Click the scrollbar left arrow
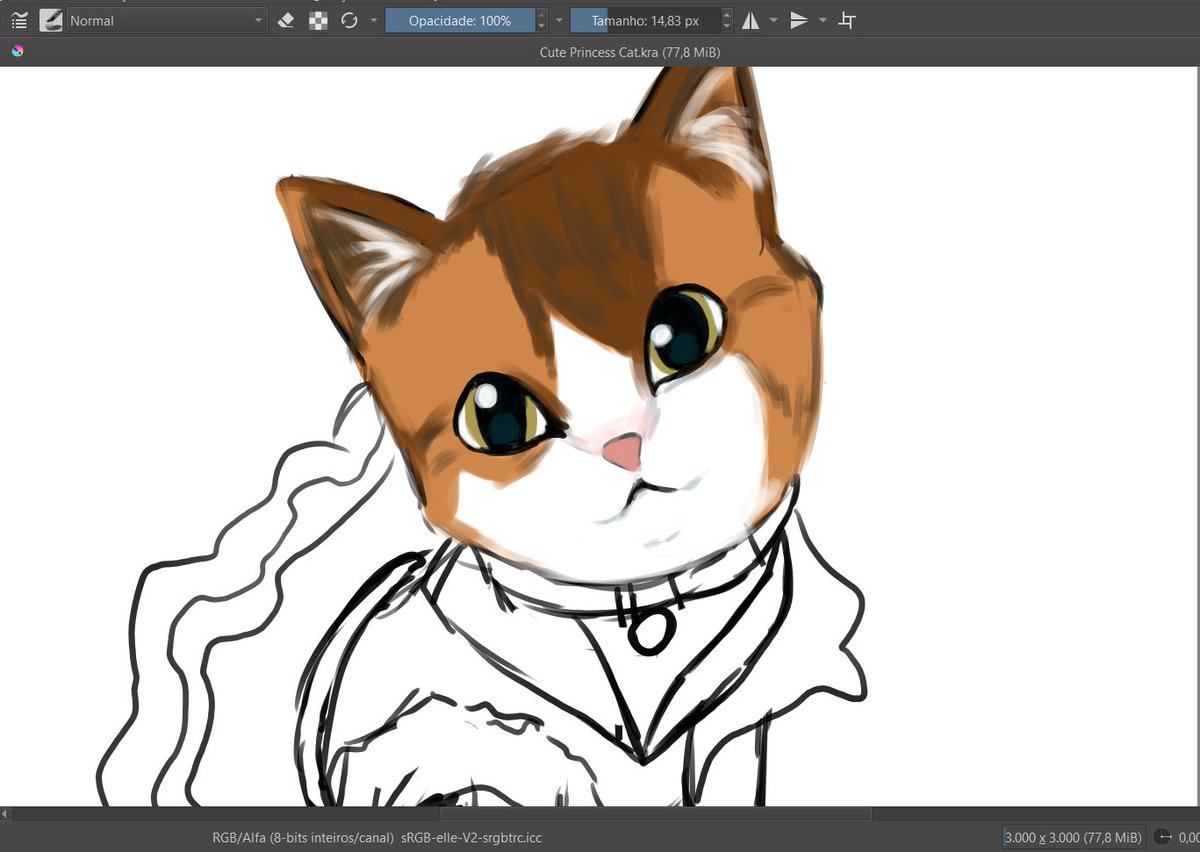The height and width of the screenshot is (852, 1200). coord(5,814)
